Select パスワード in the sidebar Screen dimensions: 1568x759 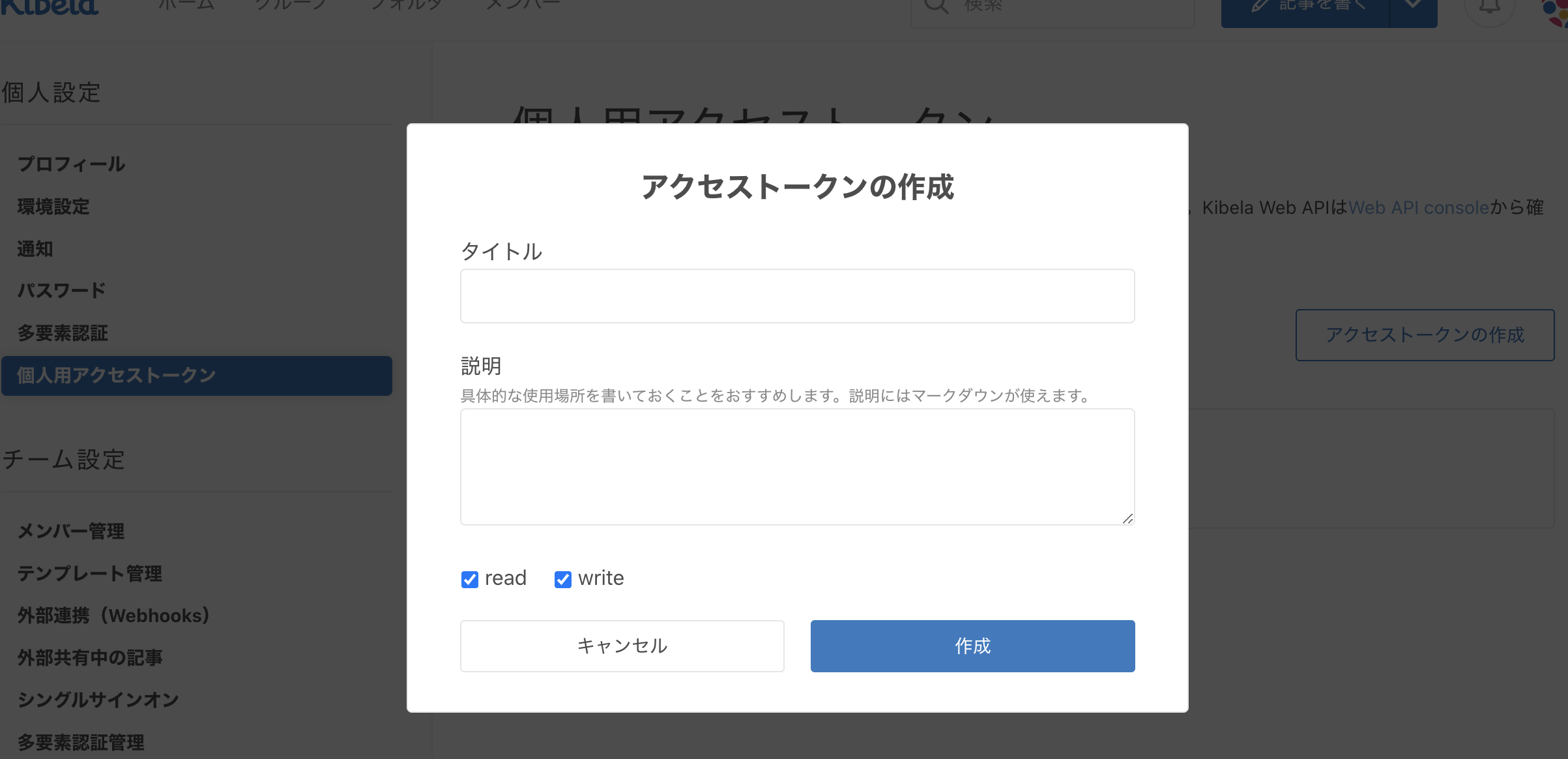click(x=61, y=291)
